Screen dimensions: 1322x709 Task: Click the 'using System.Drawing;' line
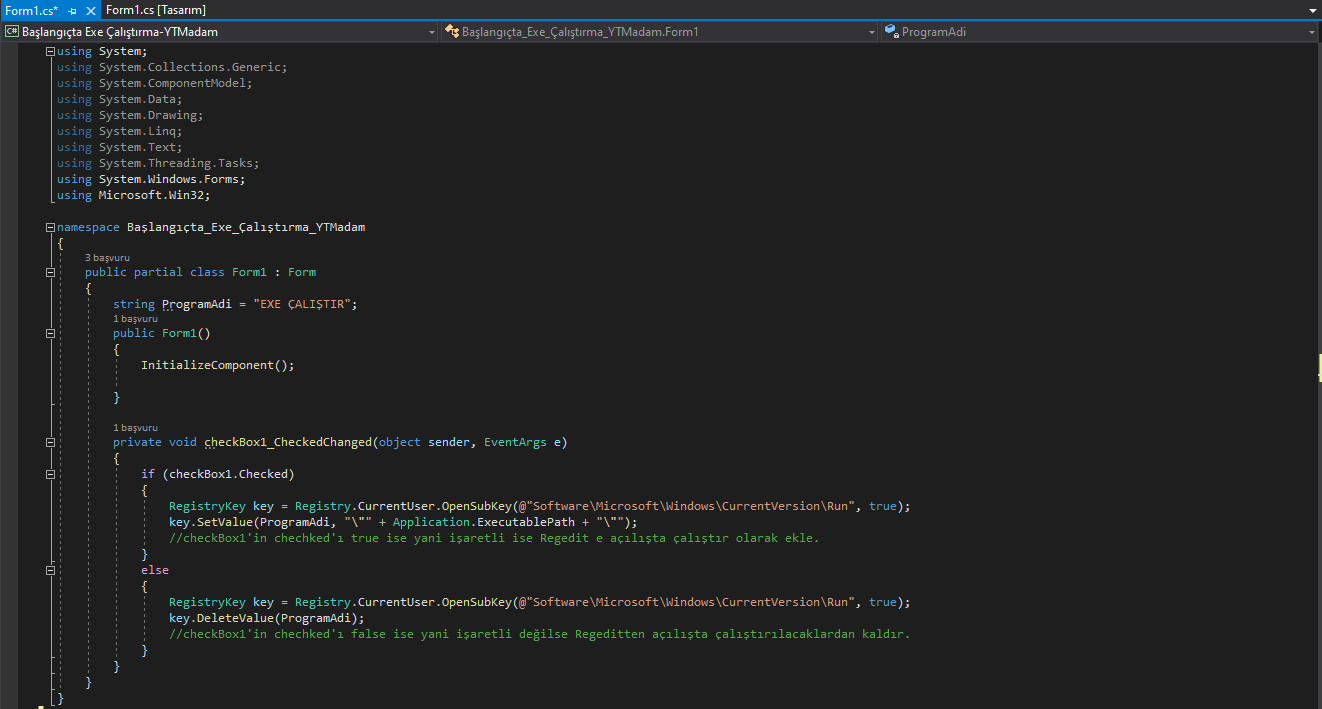point(130,115)
